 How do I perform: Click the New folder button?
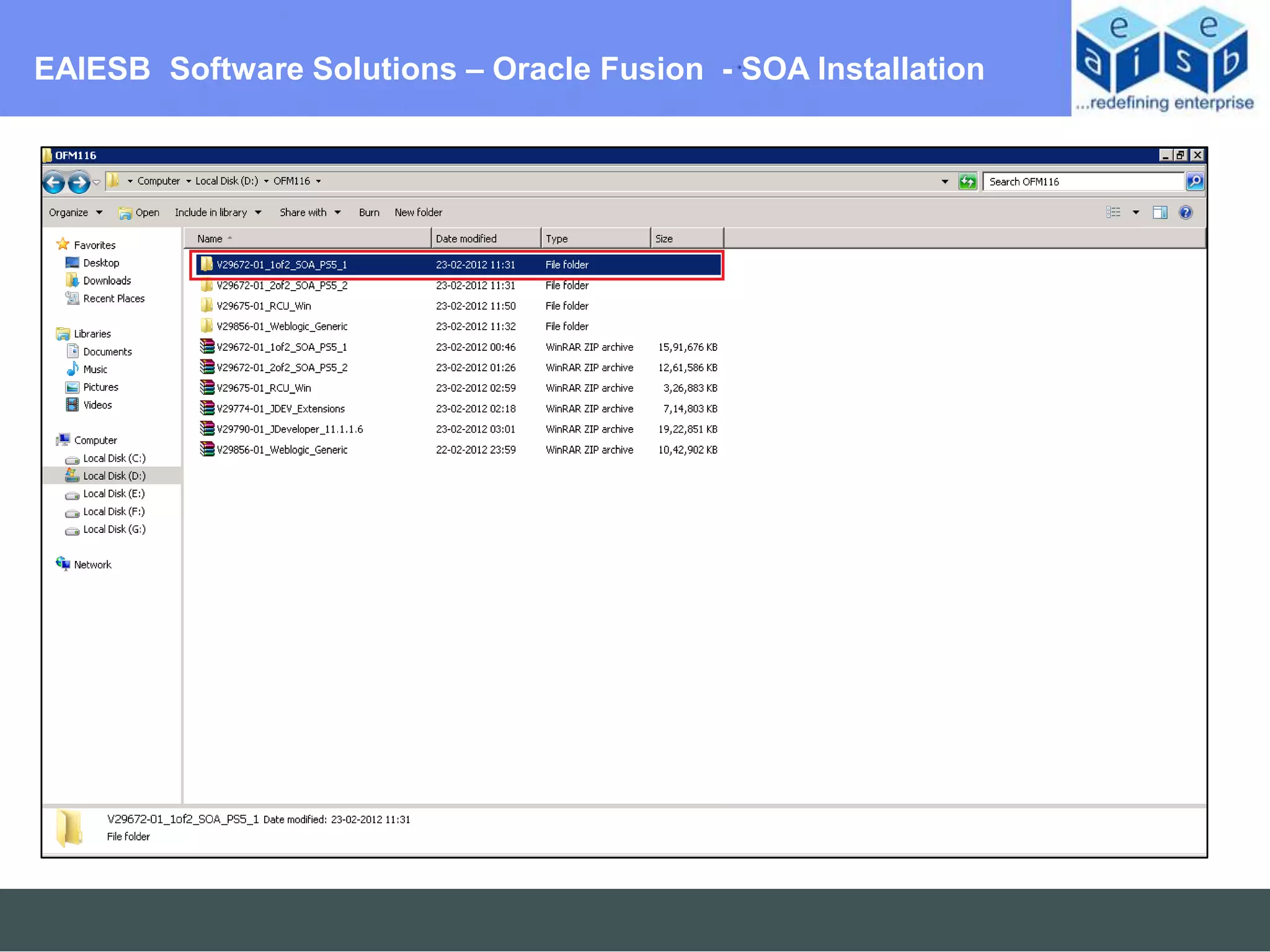pos(418,213)
